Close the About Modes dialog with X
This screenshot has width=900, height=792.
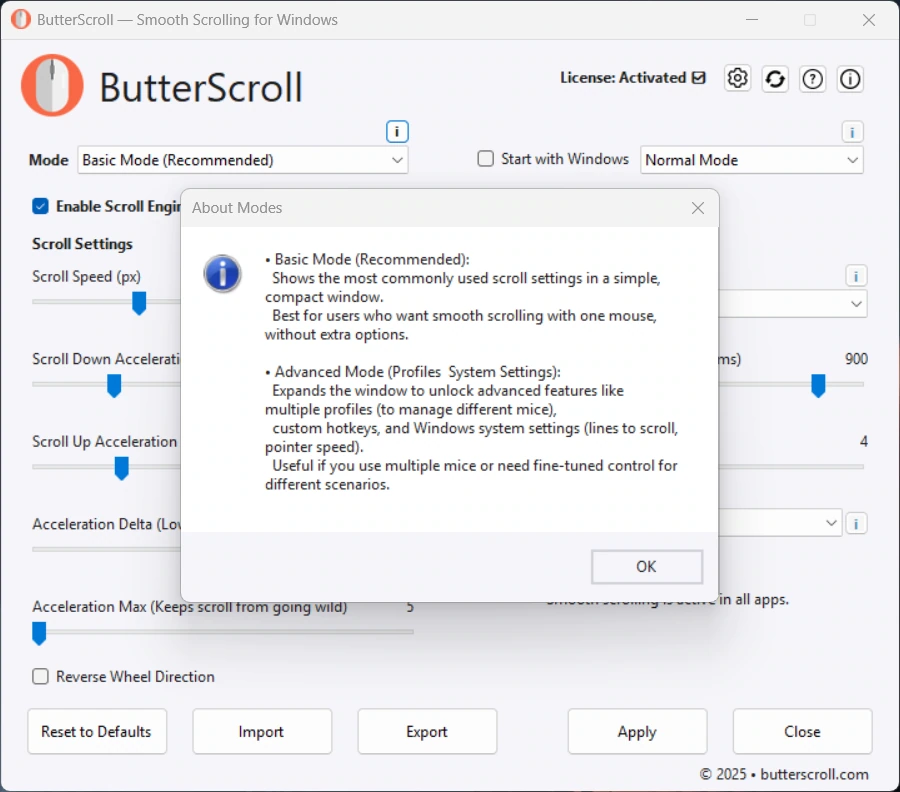click(x=697, y=208)
